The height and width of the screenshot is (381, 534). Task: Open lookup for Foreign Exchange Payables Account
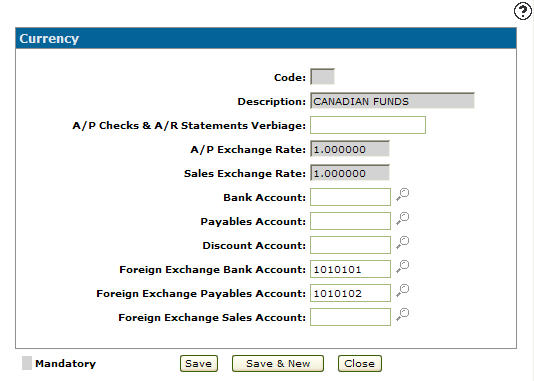(403, 290)
